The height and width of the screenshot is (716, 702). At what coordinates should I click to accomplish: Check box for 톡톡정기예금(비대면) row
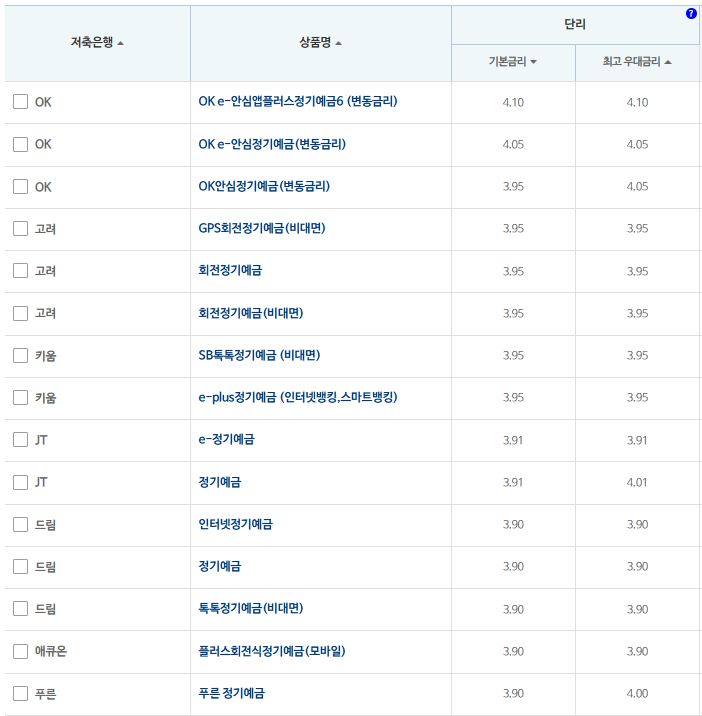click(x=21, y=609)
